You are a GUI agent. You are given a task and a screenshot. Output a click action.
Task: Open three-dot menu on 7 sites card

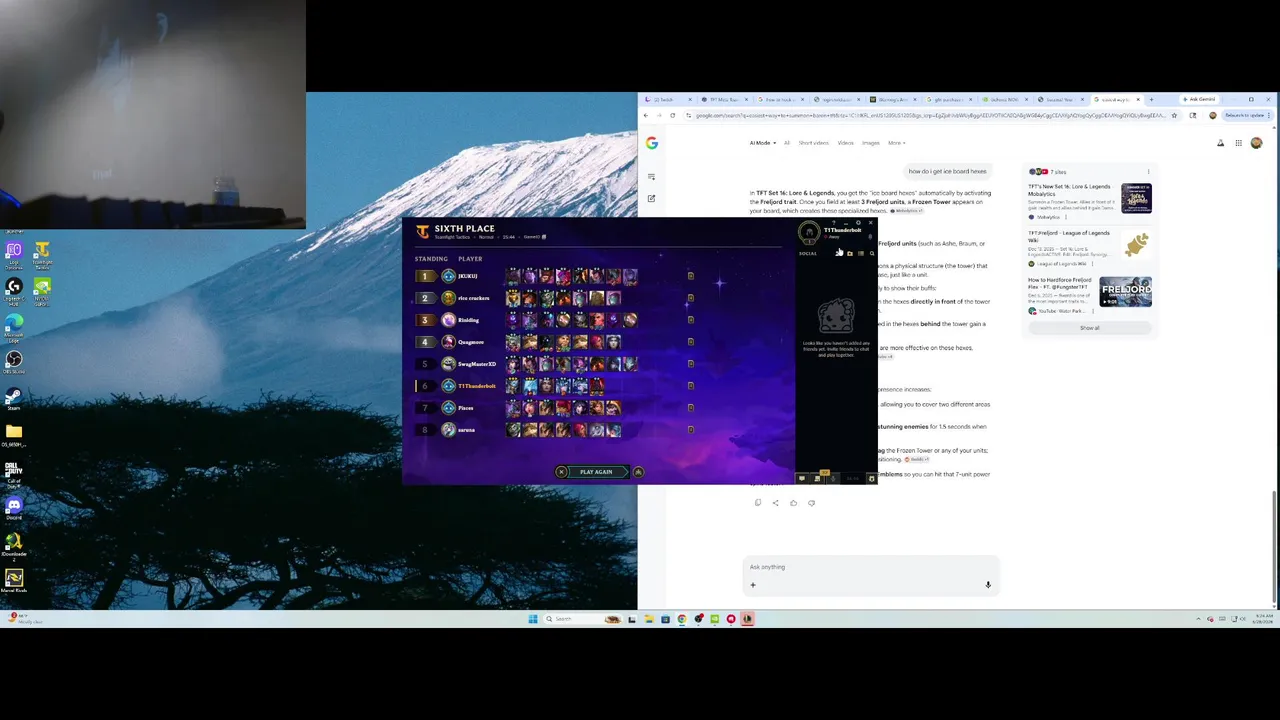click(1148, 172)
